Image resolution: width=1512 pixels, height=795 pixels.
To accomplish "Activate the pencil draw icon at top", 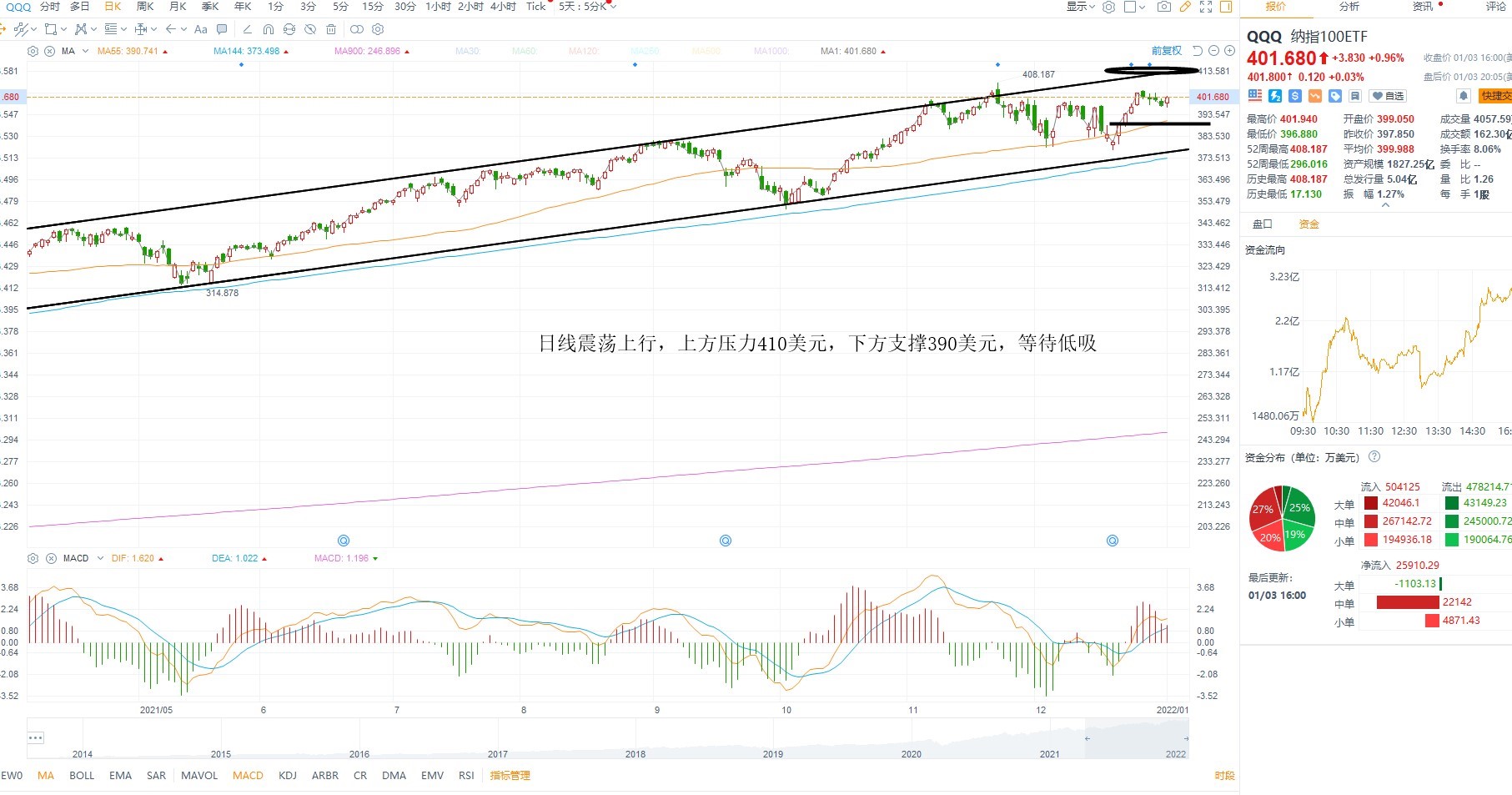I will (x=1185, y=7).
